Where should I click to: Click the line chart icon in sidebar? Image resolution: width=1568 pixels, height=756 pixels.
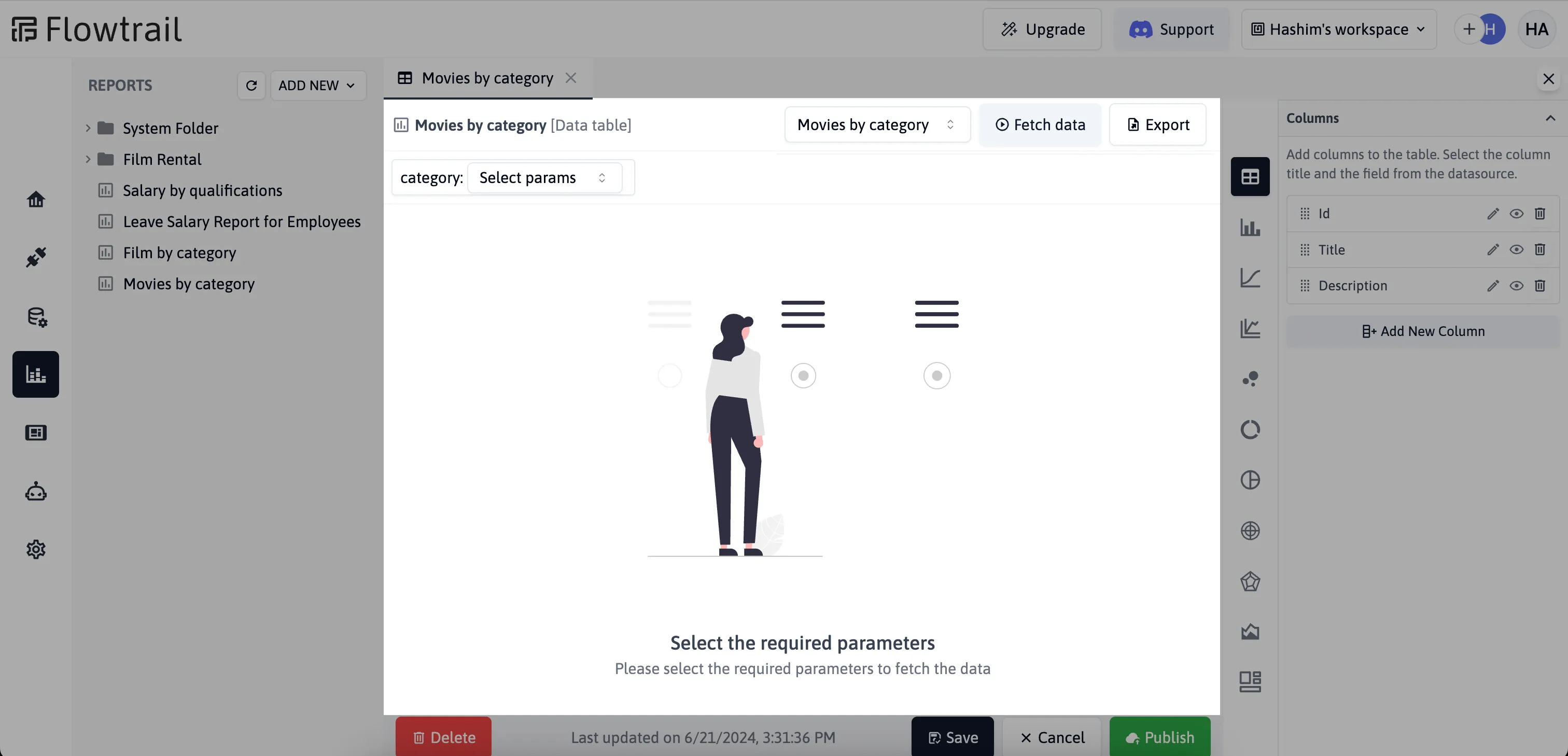click(x=1250, y=277)
